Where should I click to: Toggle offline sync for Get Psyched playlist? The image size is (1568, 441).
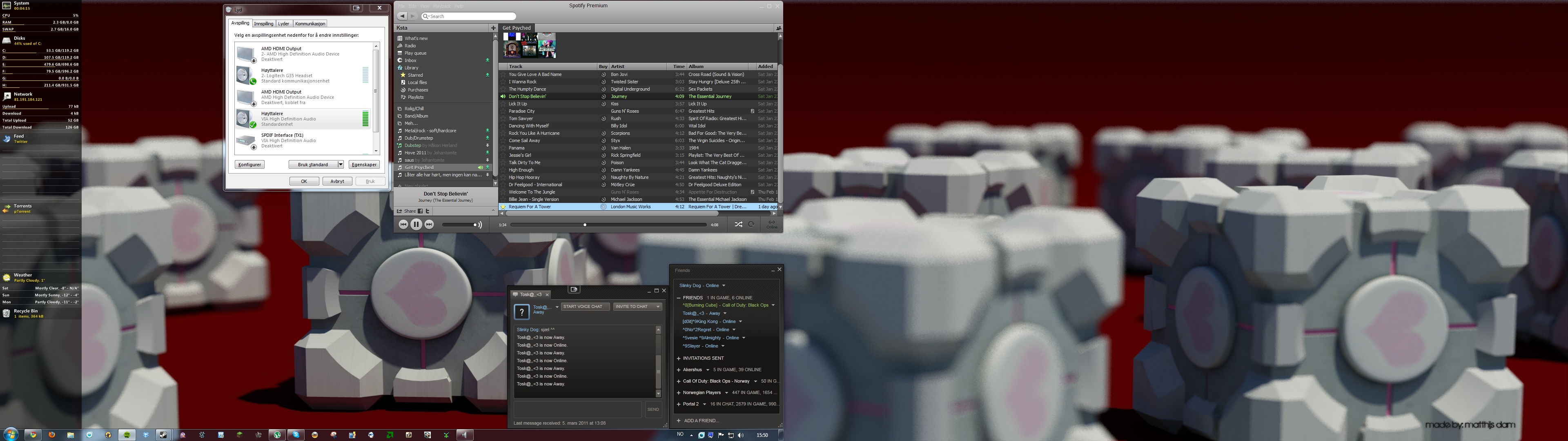487,167
